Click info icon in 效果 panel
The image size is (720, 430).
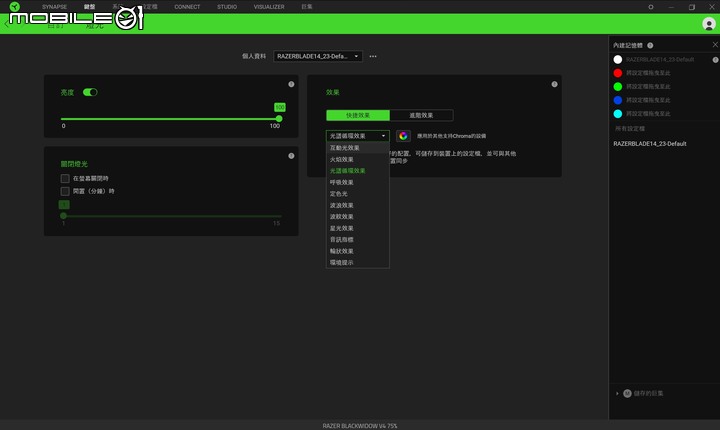pos(554,84)
